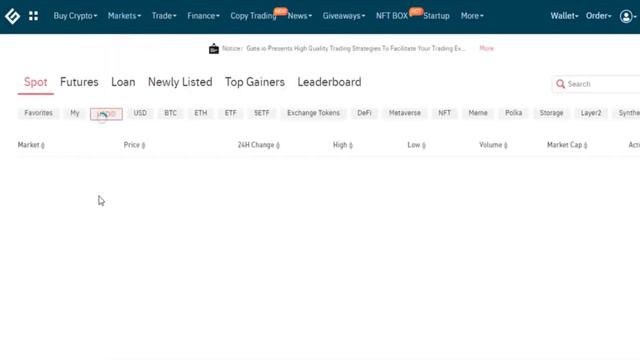
Task: Expand the Giveaways dropdown menu
Action: (x=344, y=16)
